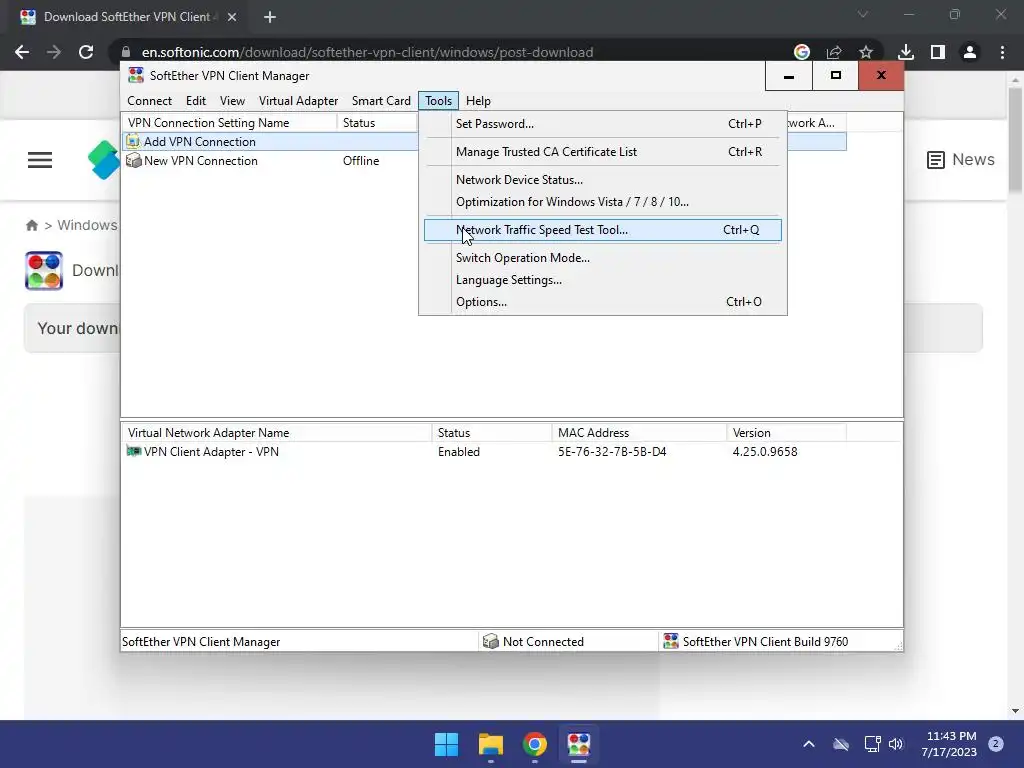The image size is (1024, 768).
Task: Open Options from Tools menu
Action: coord(602,302)
